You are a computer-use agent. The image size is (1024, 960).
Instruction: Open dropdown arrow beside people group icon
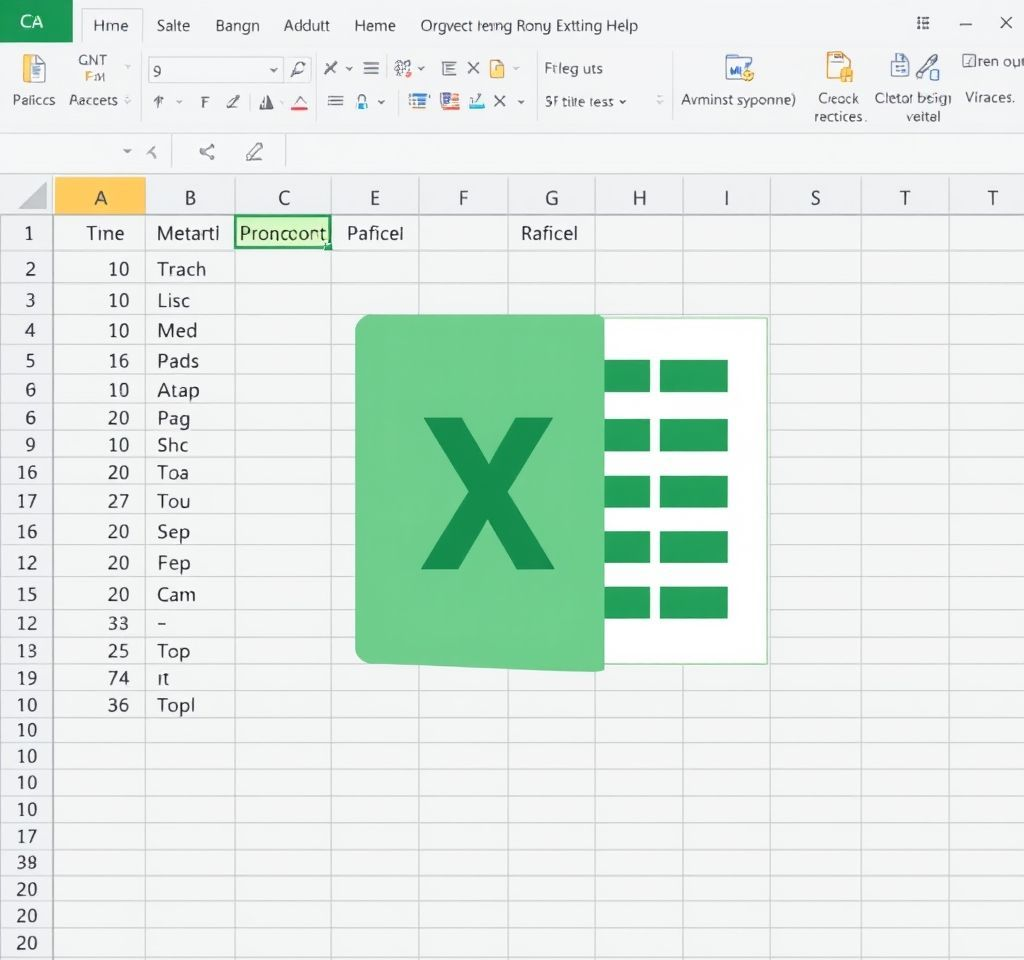pos(421,69)
